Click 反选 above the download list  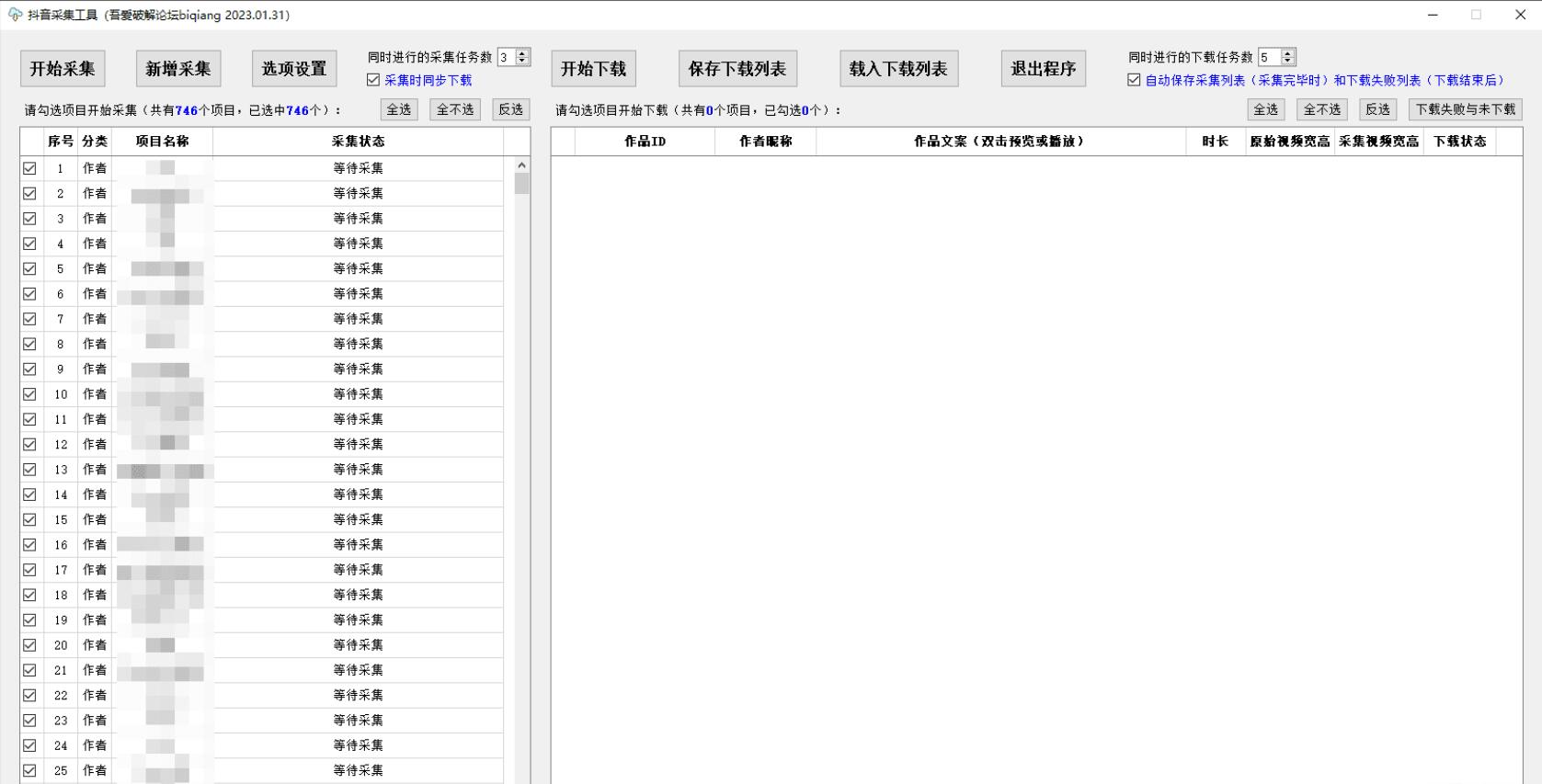coord(1378,109)
